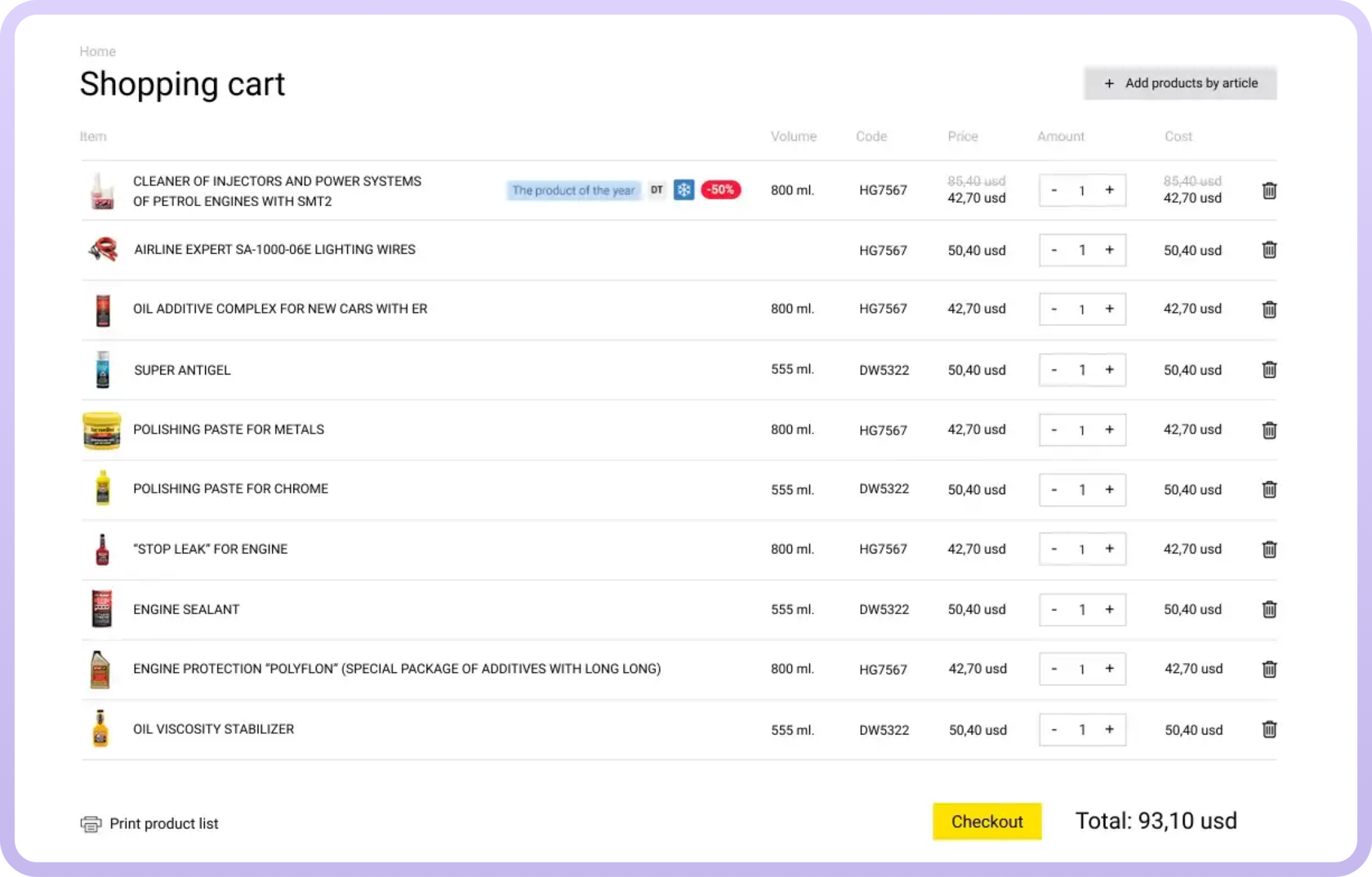This screenshot has width=1372, height=877.
Task: Go to Home breadcrumb link
Action: [x=97, y=51]
